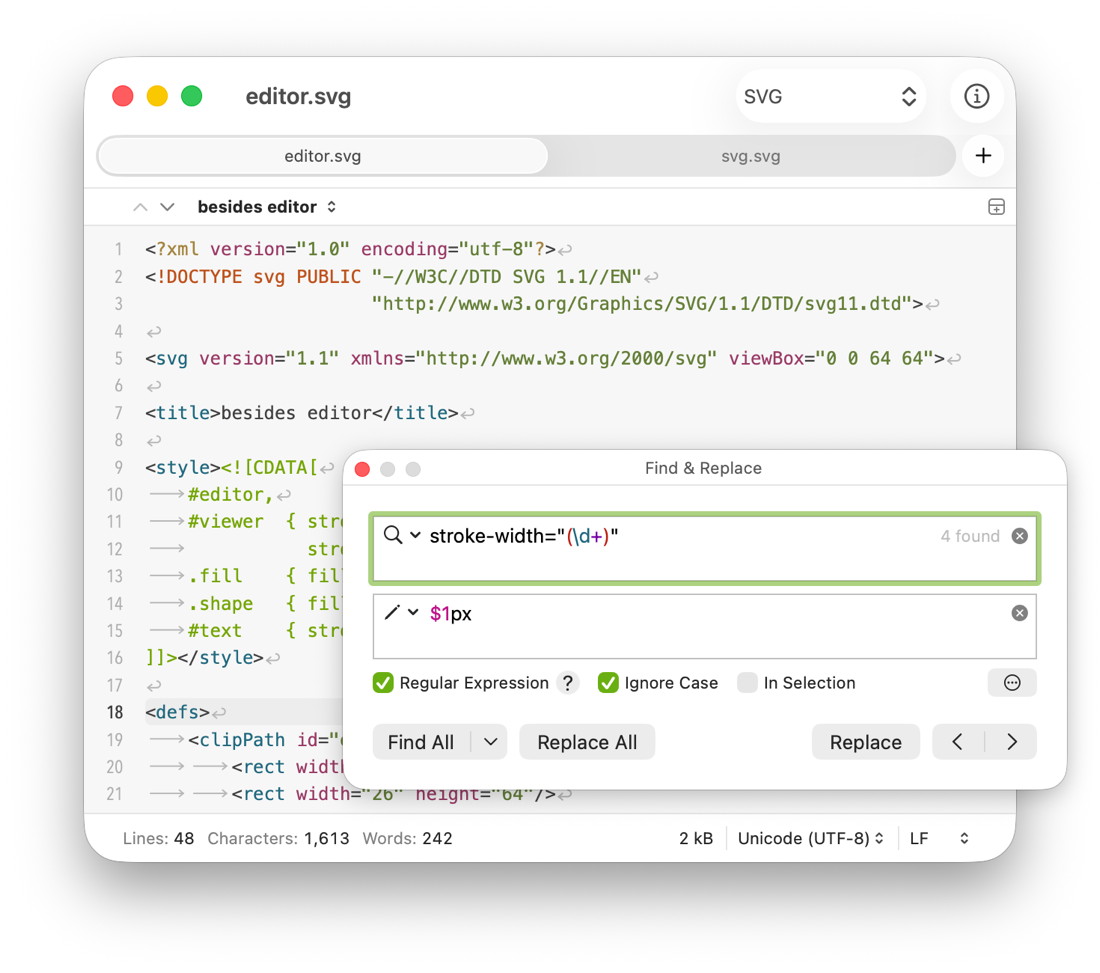The width and height of the screenshot is (1100, 973).
Task: Switch to the svg.svg tab
Action: pos(752,156)
